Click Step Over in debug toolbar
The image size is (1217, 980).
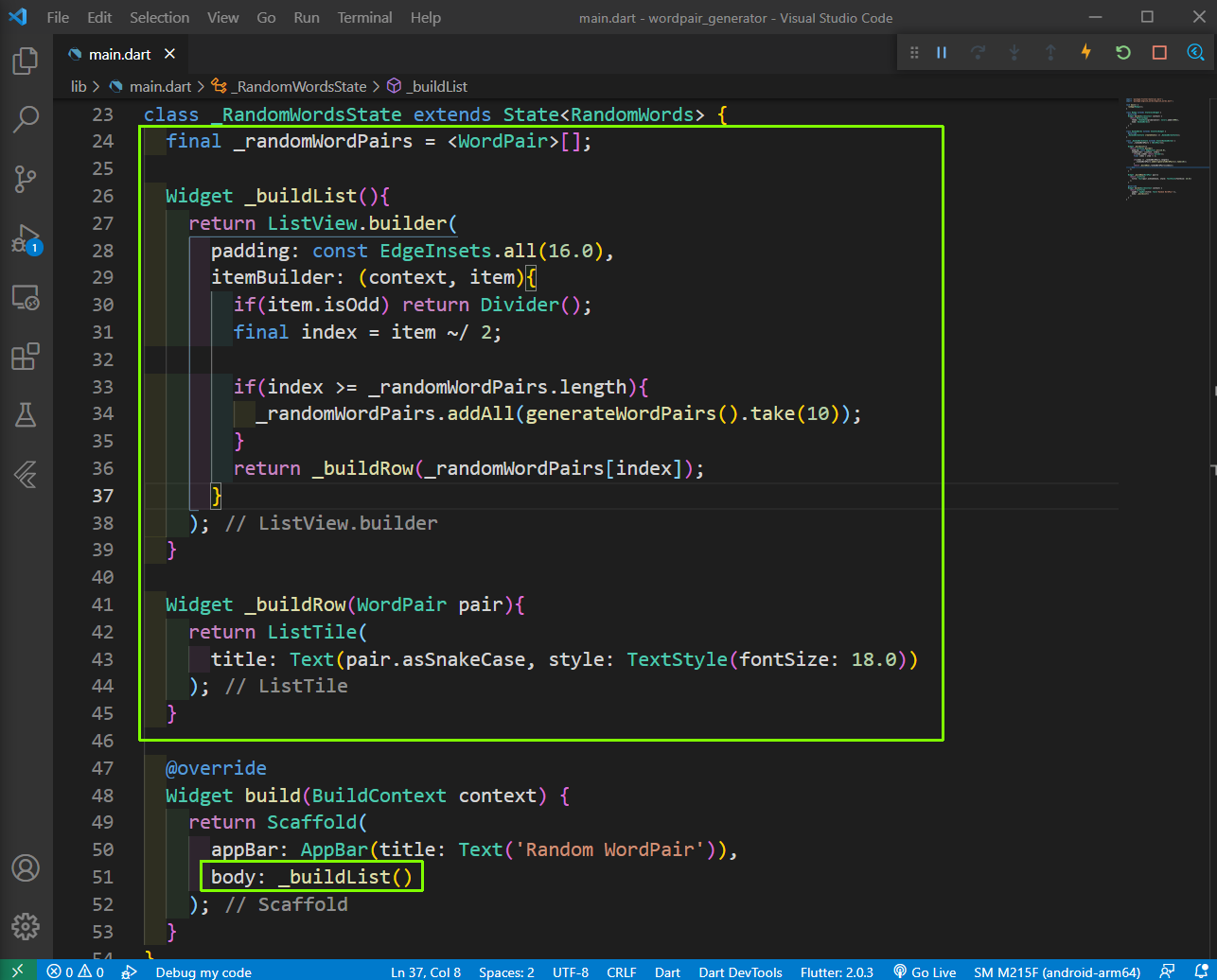click(978, 53)
